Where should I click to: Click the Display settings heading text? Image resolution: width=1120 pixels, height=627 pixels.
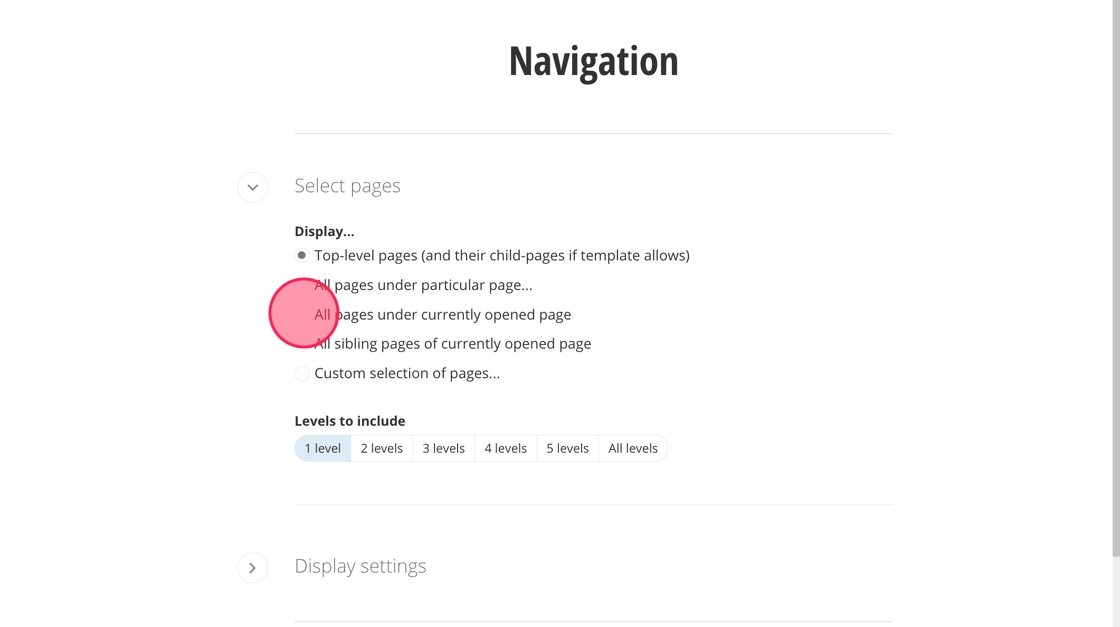360,566
